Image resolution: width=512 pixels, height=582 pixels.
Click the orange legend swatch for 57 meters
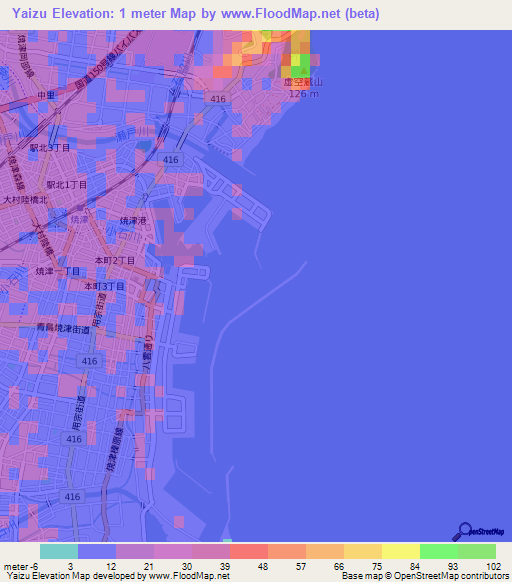coord(325,552)
